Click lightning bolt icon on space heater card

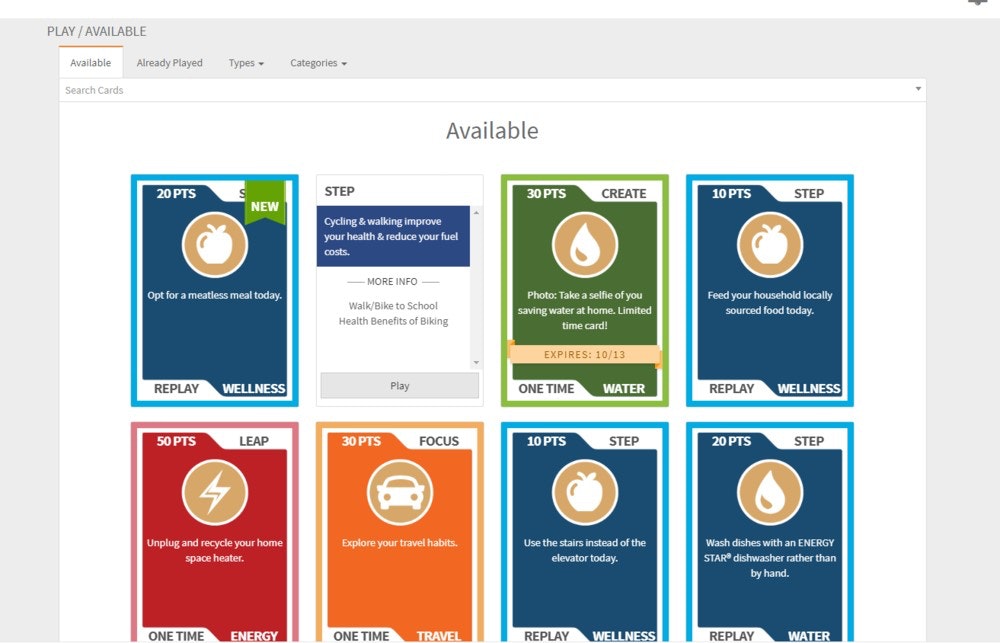pyautogui.click(x=214, y=492)
